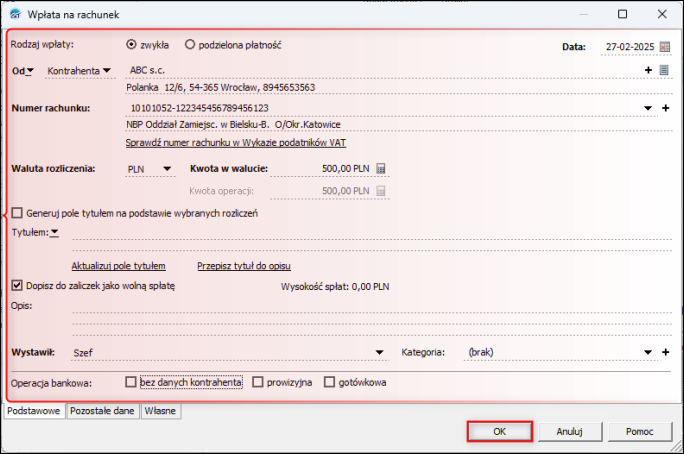The image size is (684, 454).
Task: Switch to the Własne tab
Action: [160, 411]
